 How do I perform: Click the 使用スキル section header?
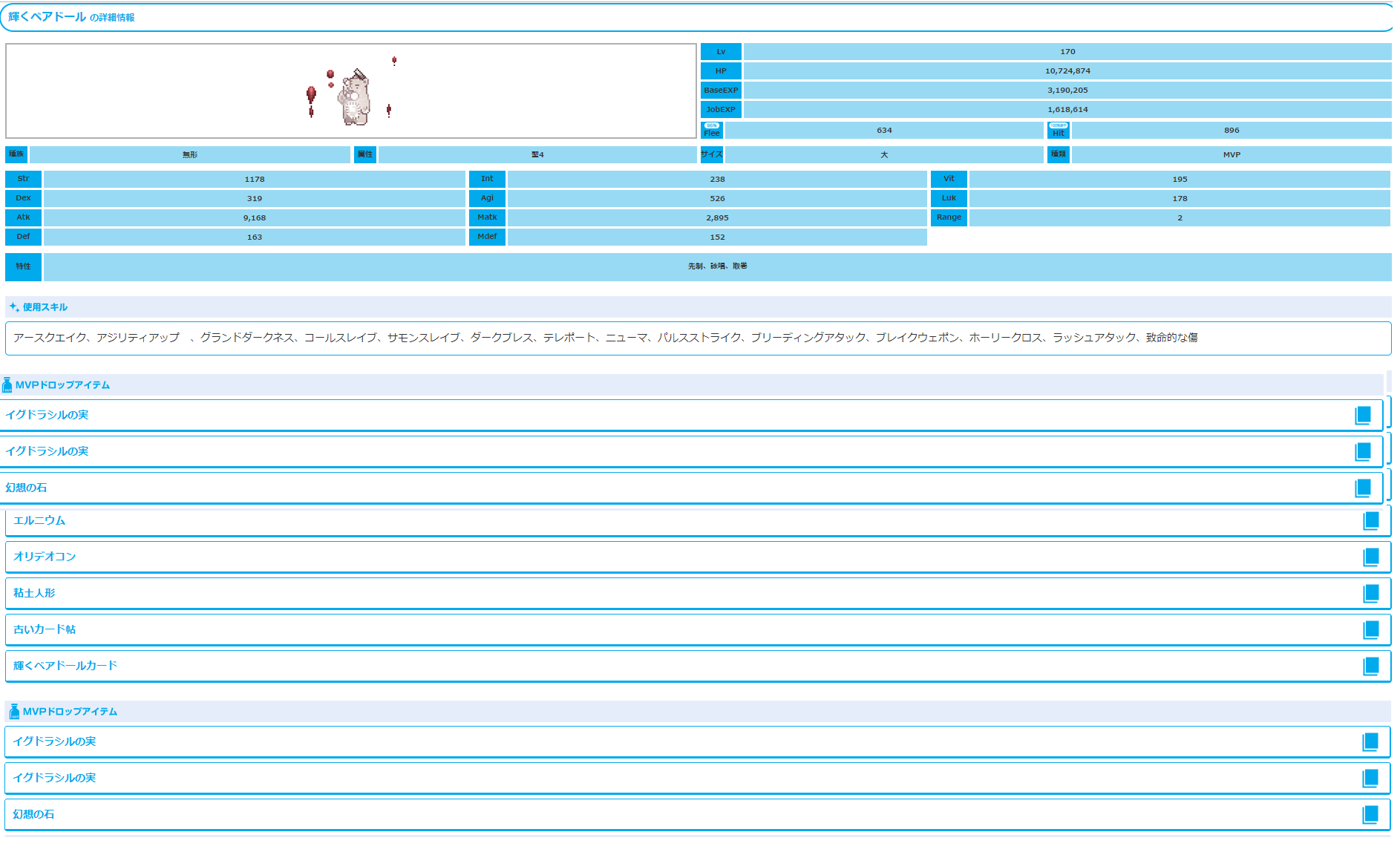[45, 307]
